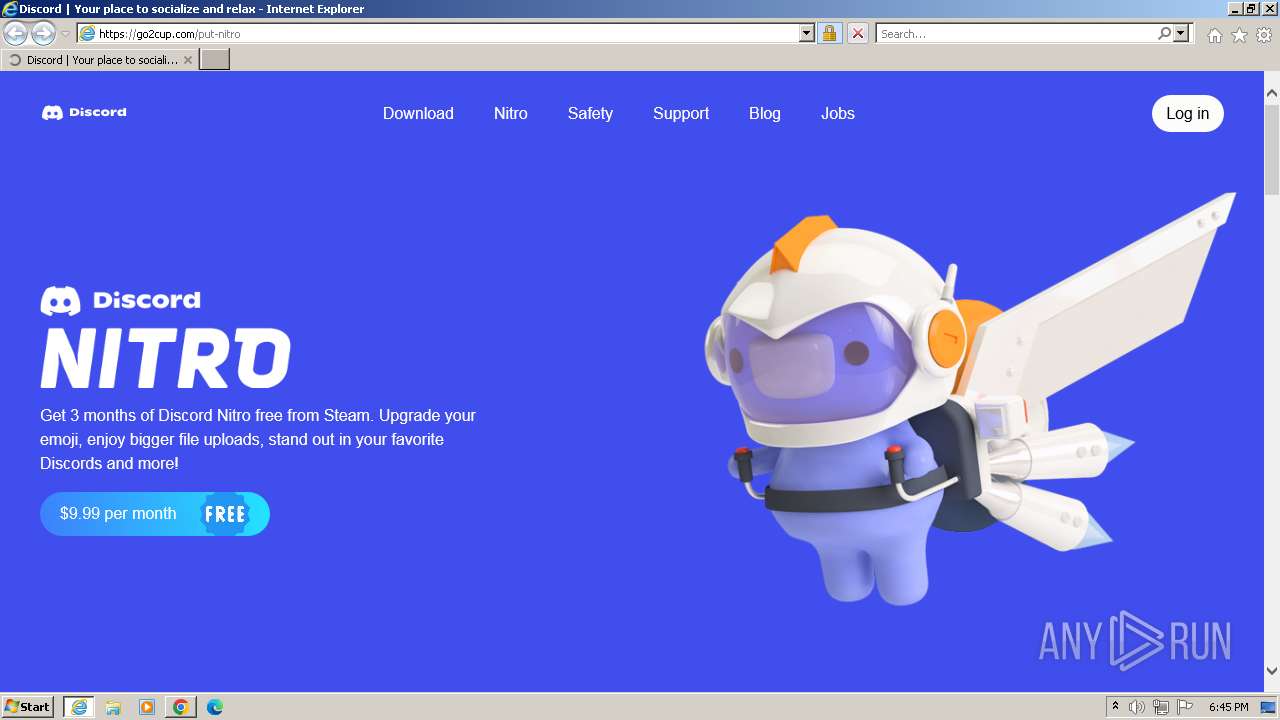
Task: Open the Download nav link
Action: (418, 113)
